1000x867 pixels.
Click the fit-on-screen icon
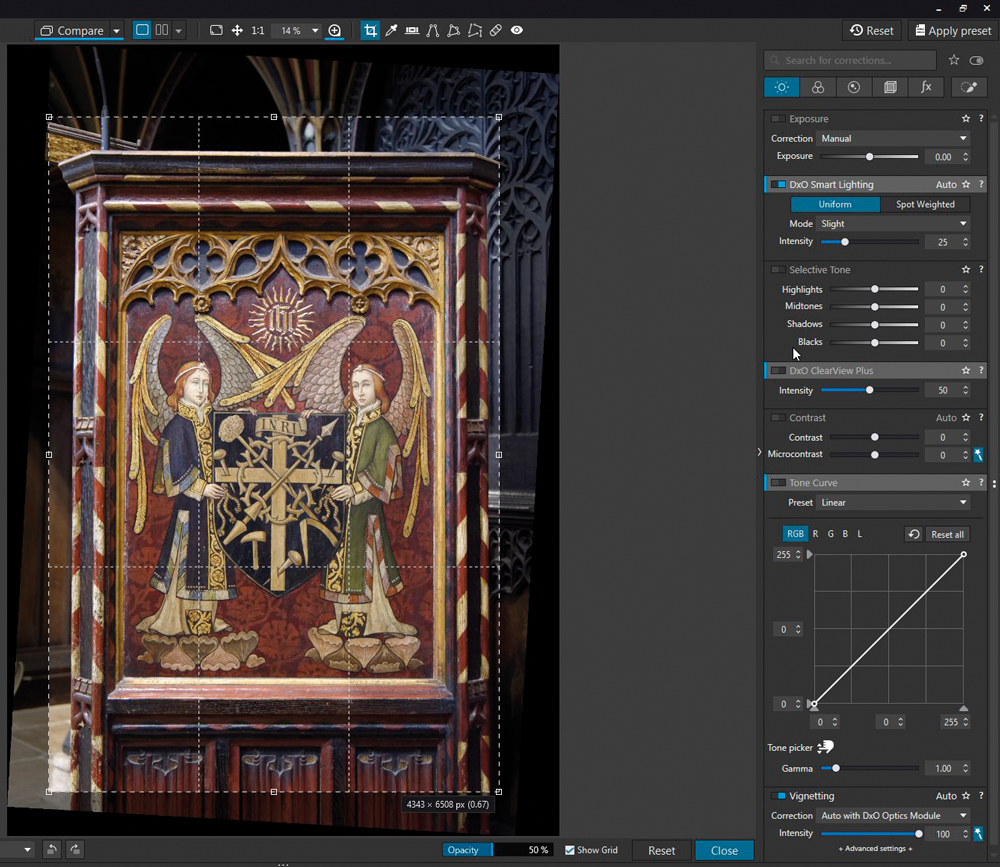click(216, 30)
